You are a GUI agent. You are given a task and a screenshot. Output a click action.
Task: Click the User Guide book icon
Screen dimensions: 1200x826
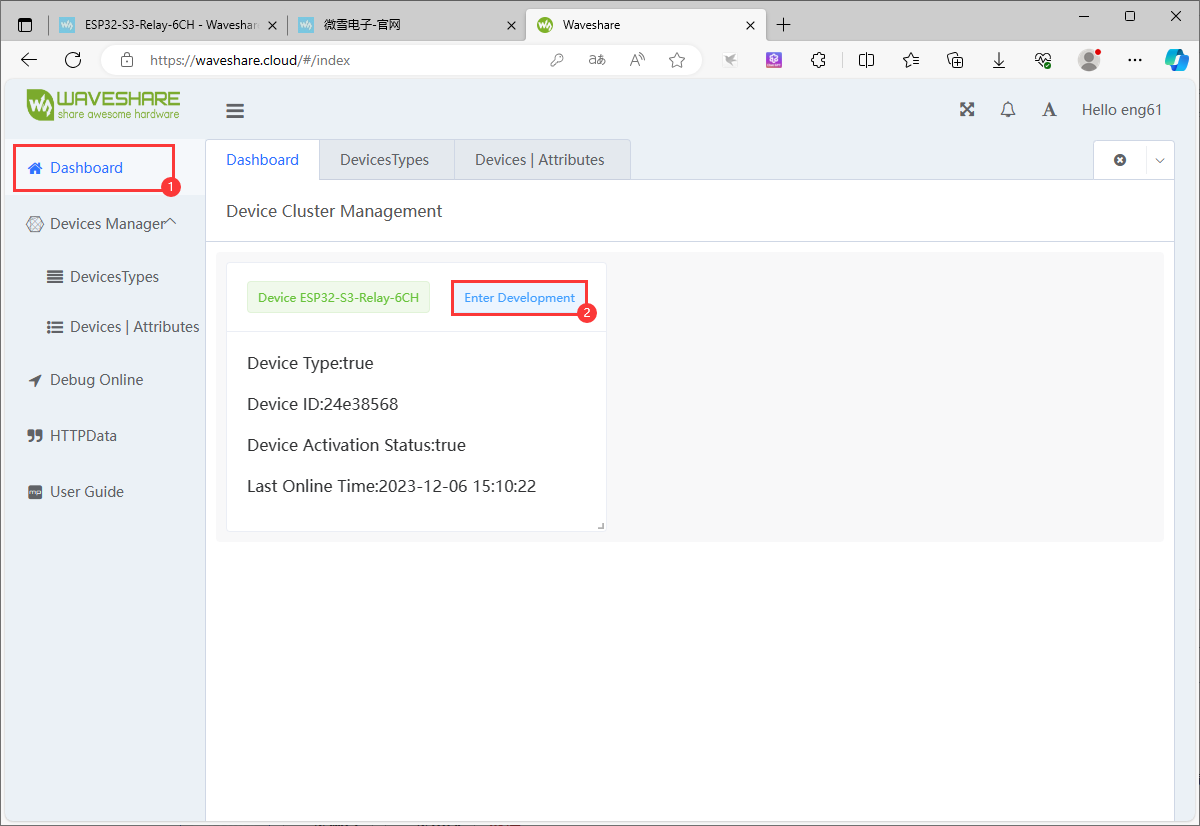click(x=35, y=492)
